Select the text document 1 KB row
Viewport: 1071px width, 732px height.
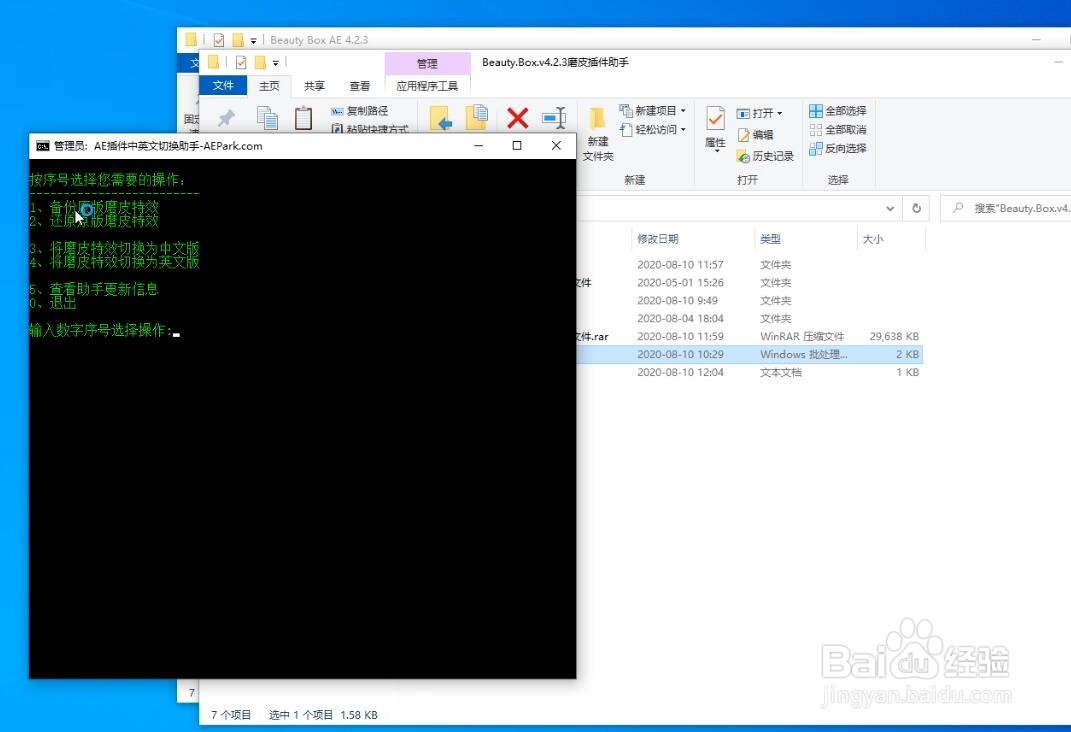(x=750, y=372)
